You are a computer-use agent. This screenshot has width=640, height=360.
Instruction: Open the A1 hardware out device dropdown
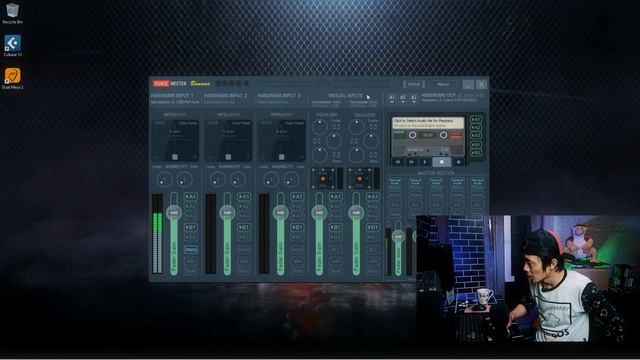tap(392, 98)
